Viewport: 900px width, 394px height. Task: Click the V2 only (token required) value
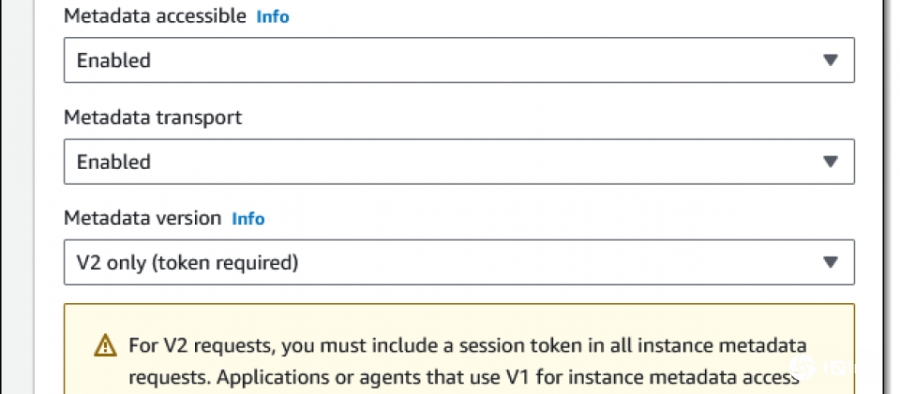click(187, 263)
